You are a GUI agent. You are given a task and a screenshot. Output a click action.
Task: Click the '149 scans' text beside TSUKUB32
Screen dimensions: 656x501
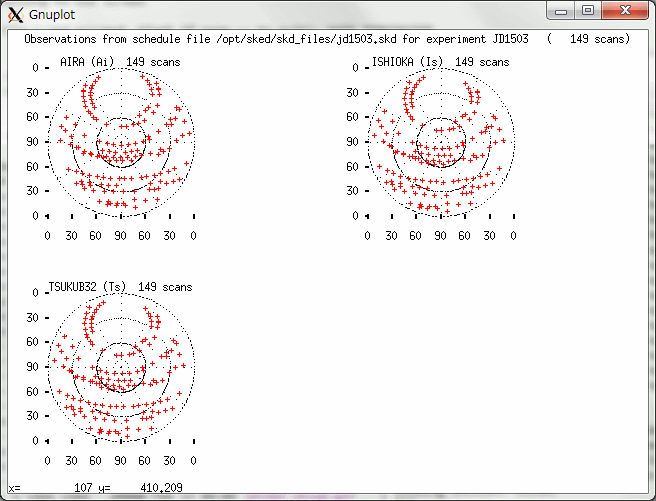(x=165, y=287)
